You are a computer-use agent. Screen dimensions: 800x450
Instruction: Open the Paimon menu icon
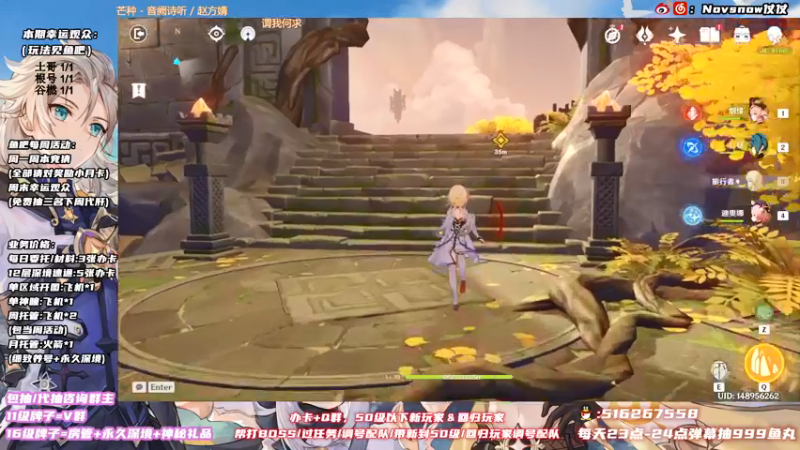[774, 35]
